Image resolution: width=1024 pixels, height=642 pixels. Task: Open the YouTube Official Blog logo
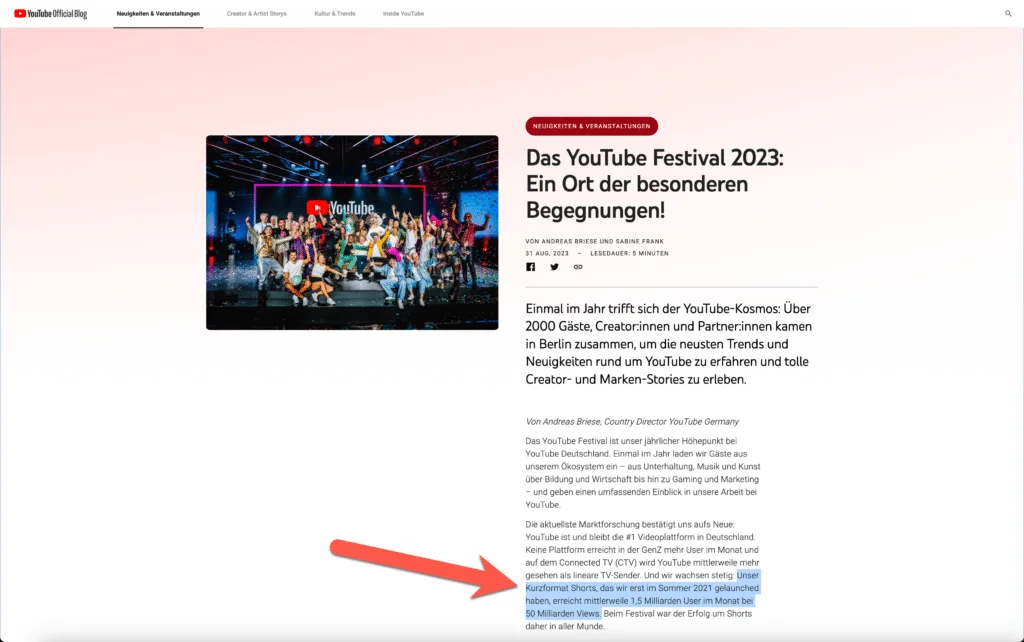click(x=50, y=13)
